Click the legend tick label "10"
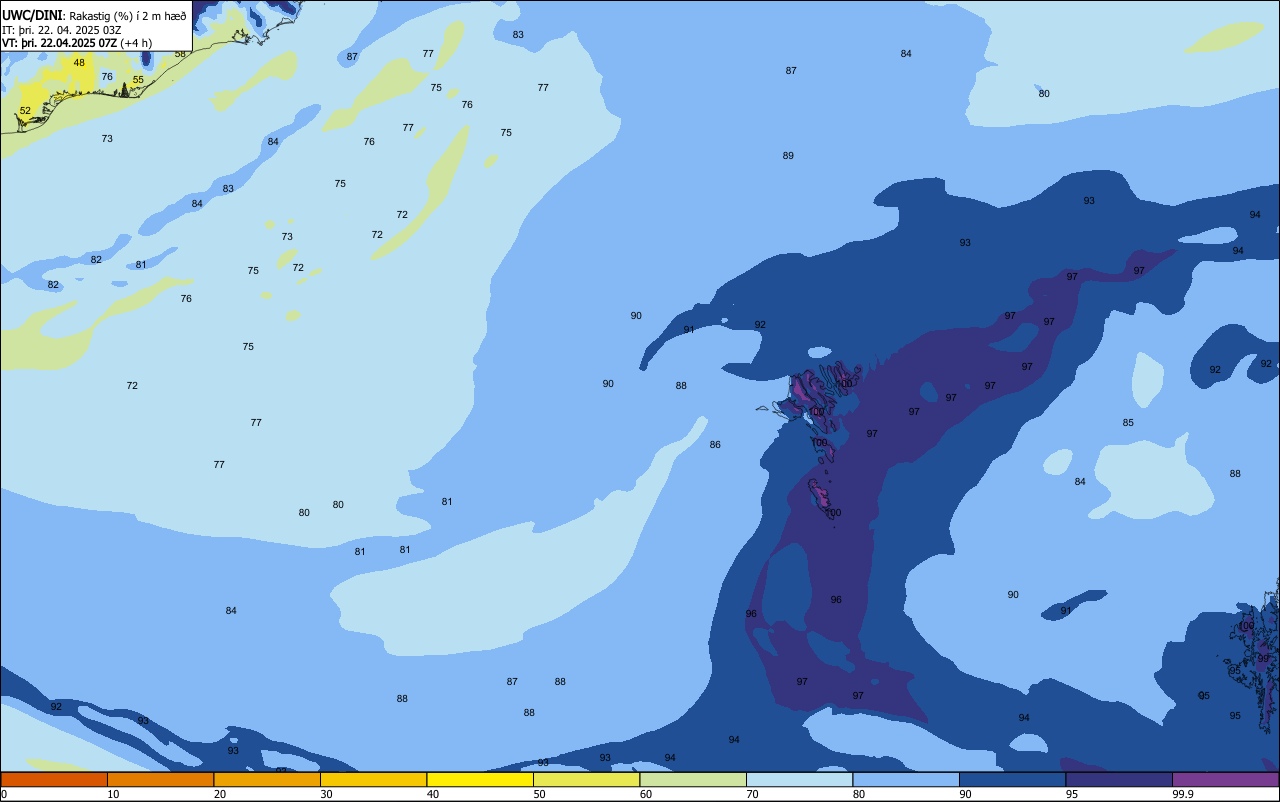The height and width of the screenshot is (802, 1280). 114,794
